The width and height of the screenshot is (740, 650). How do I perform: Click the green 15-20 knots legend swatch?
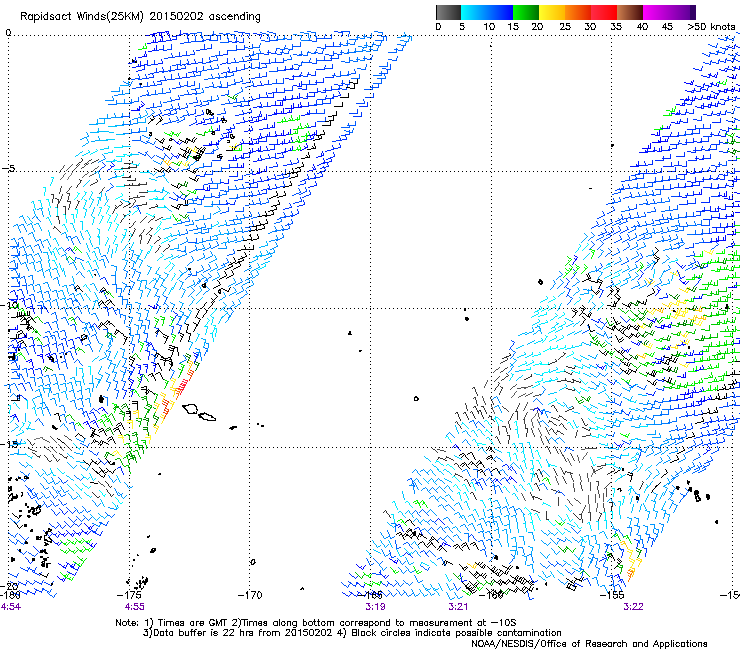click(x=526, y=12)
